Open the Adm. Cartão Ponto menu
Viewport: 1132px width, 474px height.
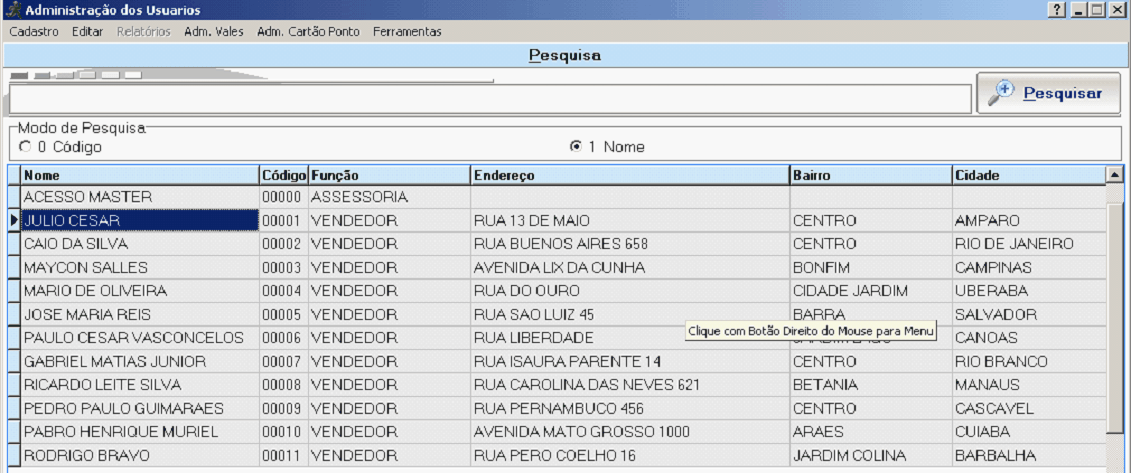coord(308,32)
